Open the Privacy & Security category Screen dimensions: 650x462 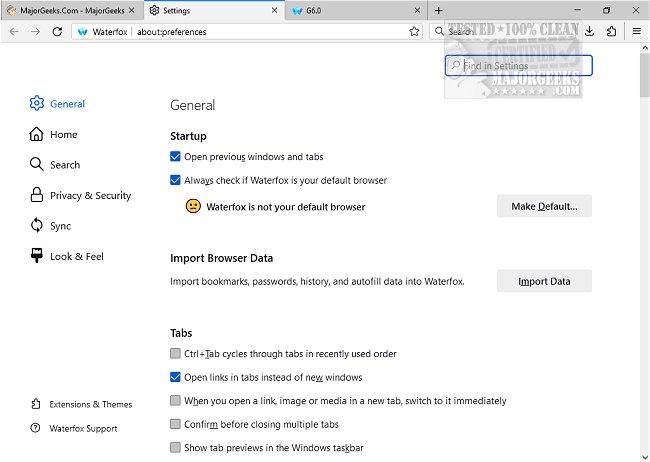[x=80, y=195]
